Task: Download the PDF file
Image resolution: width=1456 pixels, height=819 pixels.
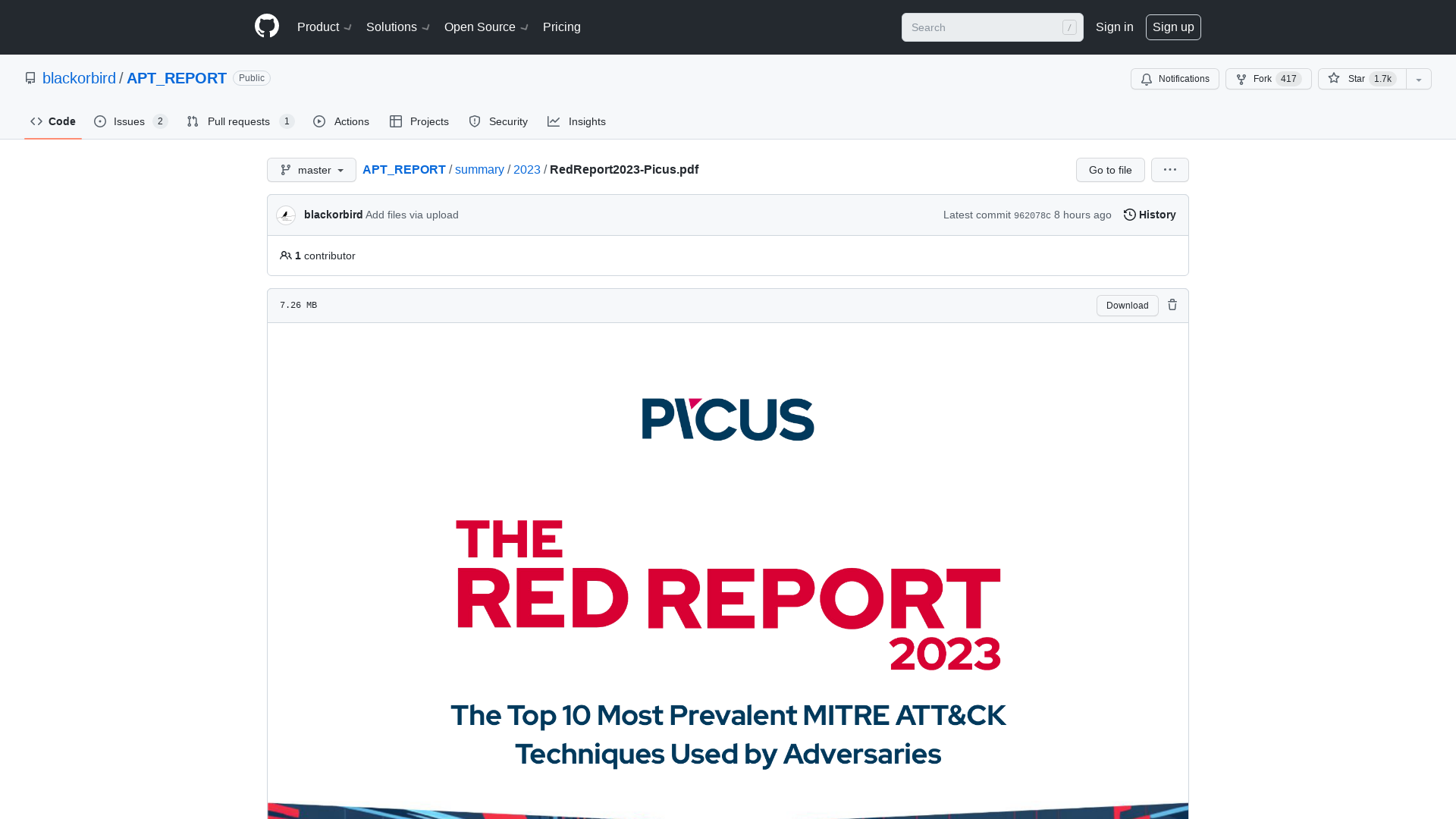Action: 1127,306
